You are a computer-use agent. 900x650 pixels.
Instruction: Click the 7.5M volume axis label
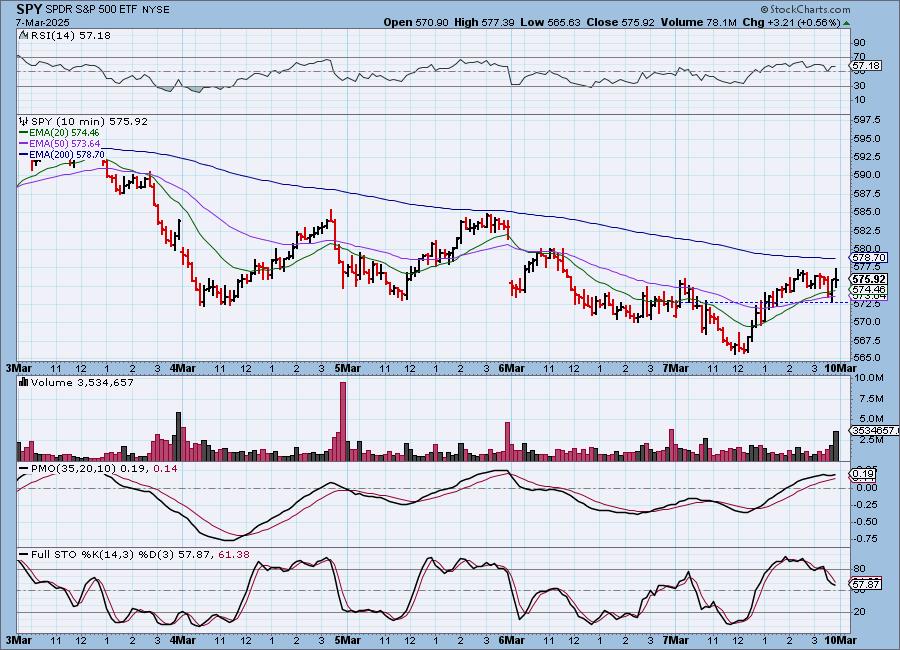click(x=871, y=398)
